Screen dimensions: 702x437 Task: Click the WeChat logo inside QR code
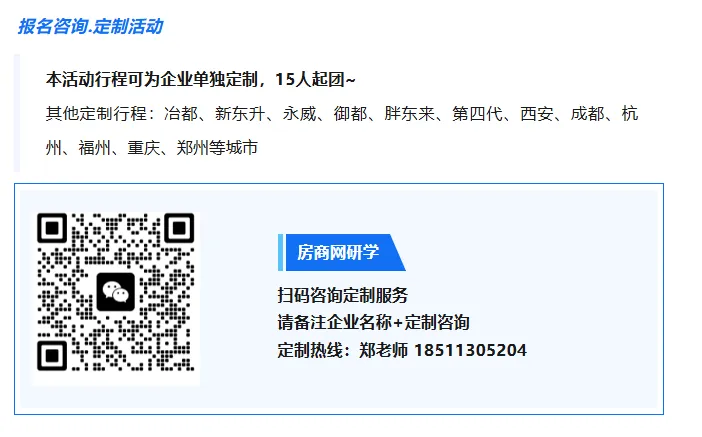tap(116, 291)
